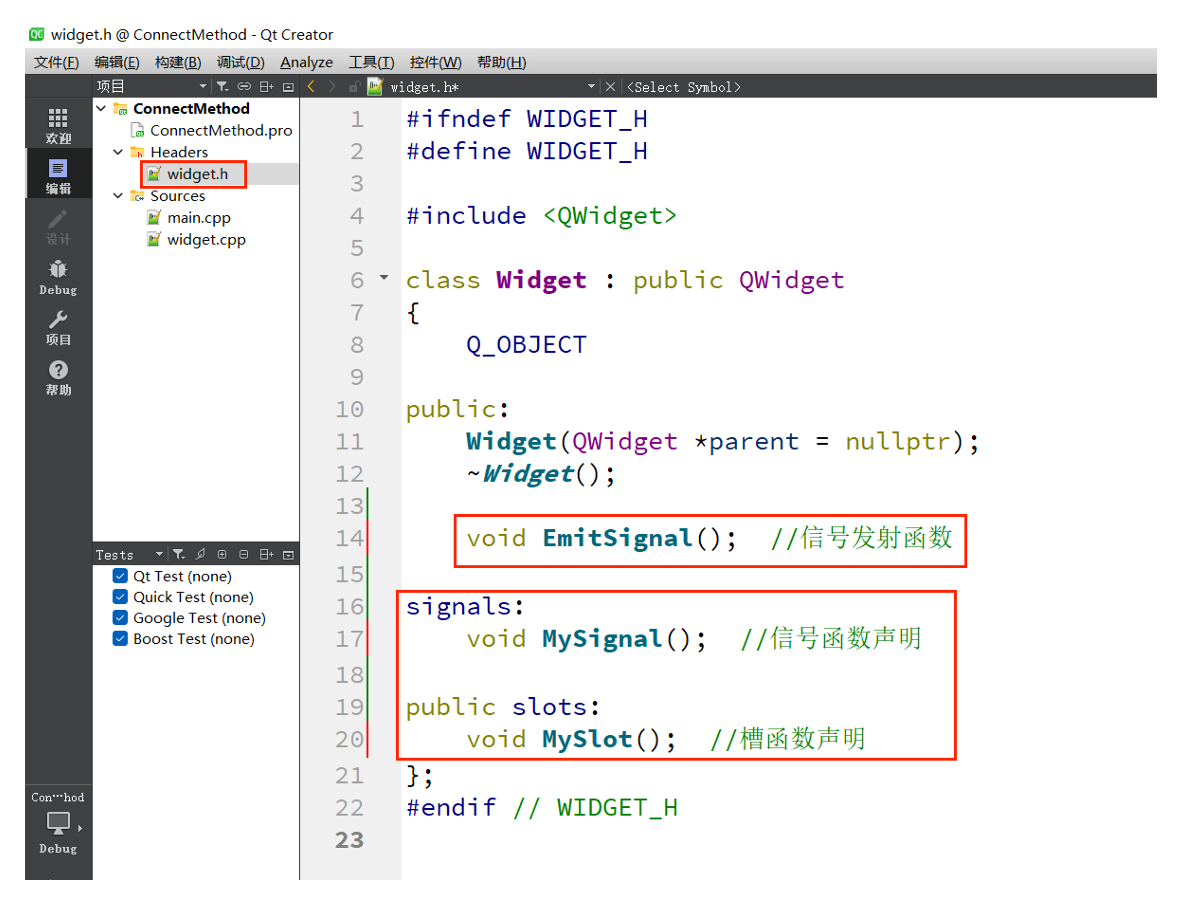Toggle the file writable lock icon
This screenshot has width=1181, height=899.
point(353,87)
